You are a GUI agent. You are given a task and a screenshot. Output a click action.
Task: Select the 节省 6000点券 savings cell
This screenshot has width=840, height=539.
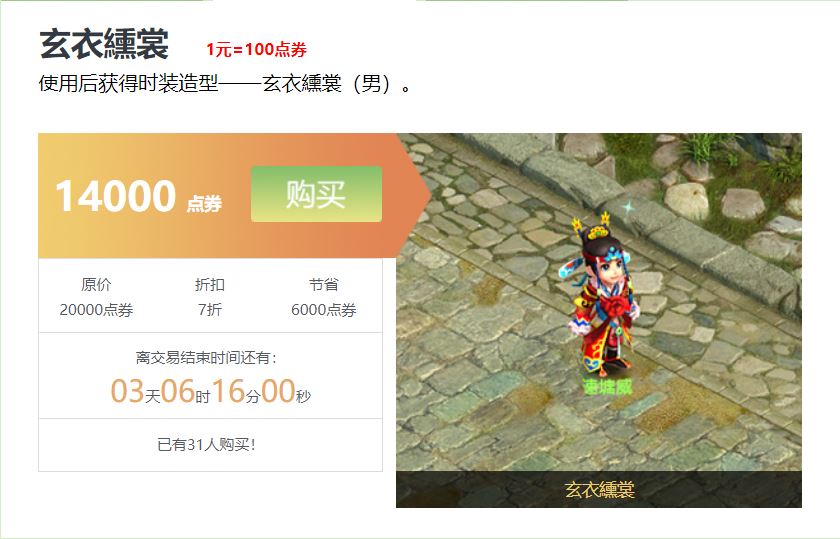click(324, 297)
